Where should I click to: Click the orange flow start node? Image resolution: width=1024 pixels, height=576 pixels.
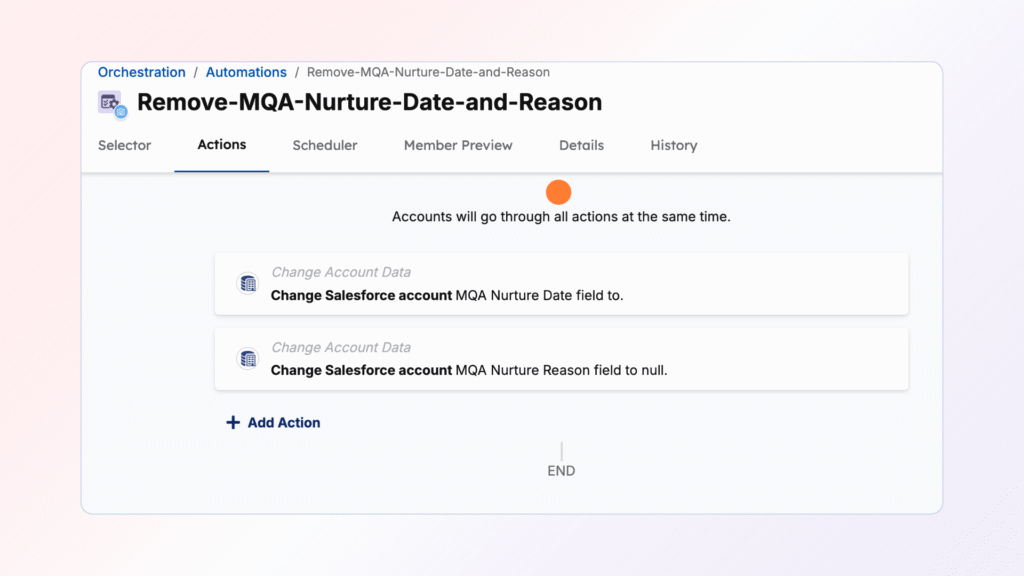558,191
